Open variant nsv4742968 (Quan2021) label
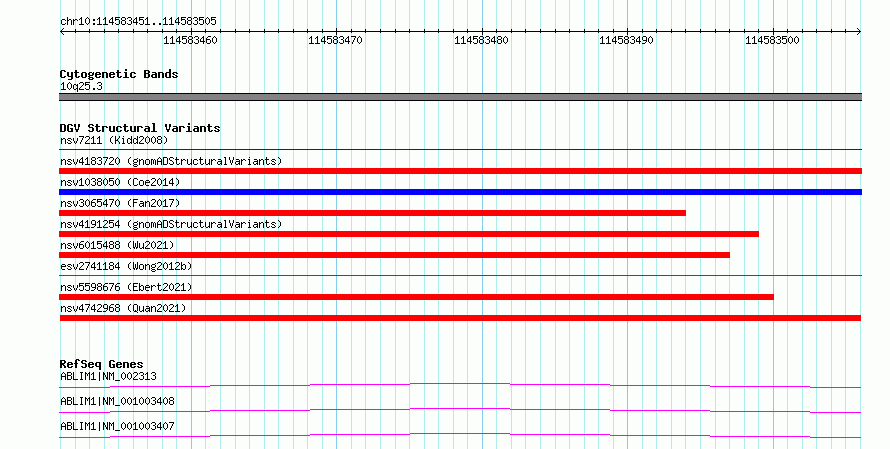 (123, 308)
